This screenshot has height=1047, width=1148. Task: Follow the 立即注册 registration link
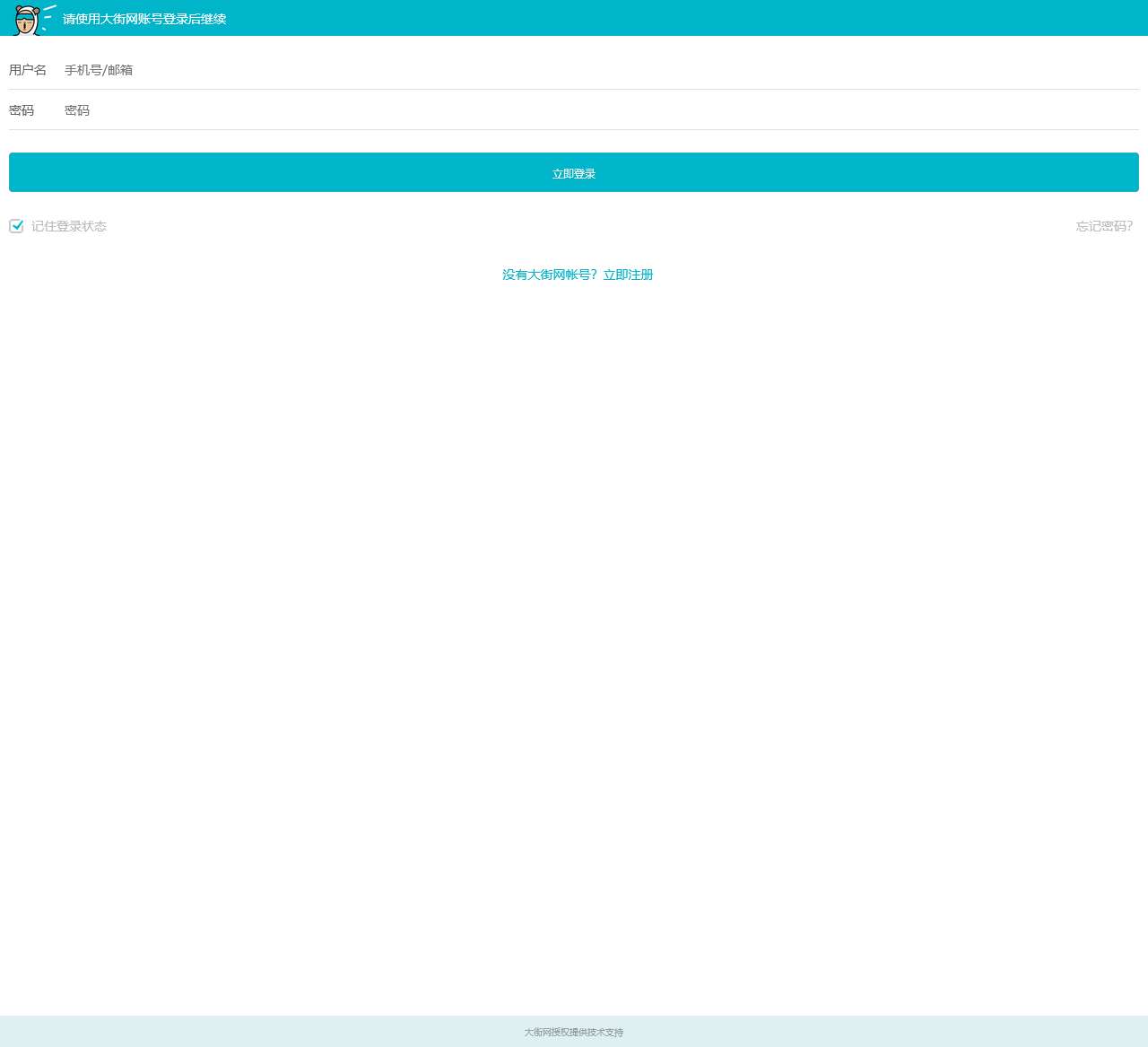coord(628,275)
